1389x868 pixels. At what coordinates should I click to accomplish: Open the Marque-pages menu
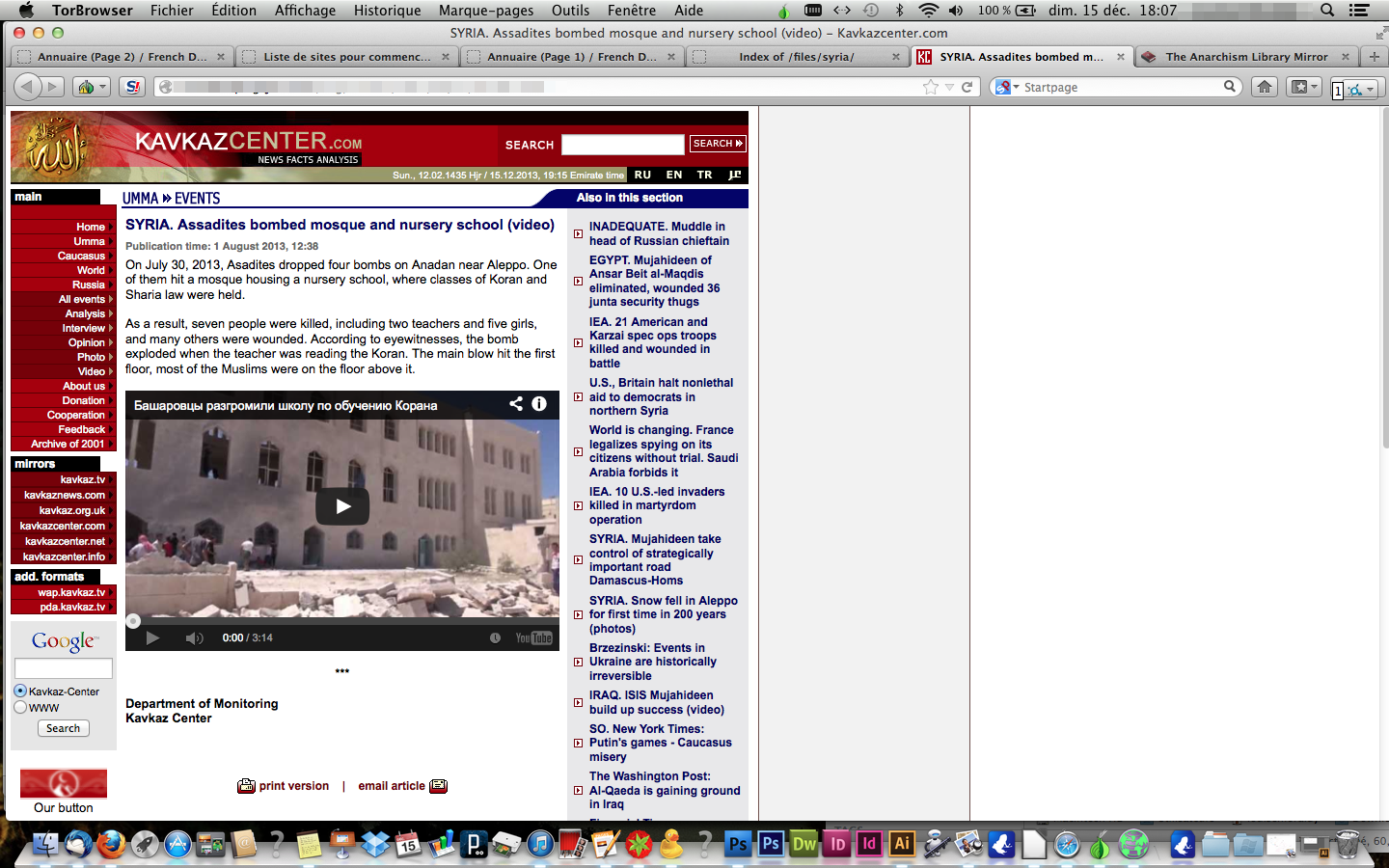click(x=486, y=11)
